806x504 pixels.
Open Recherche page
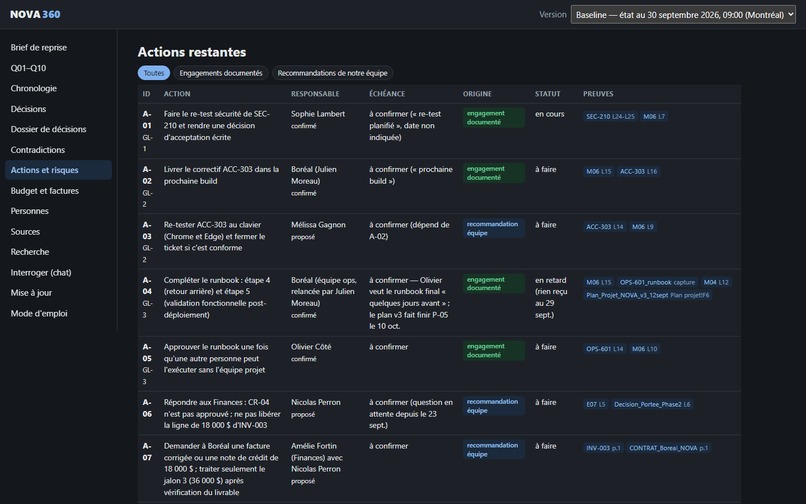(59, 252)
